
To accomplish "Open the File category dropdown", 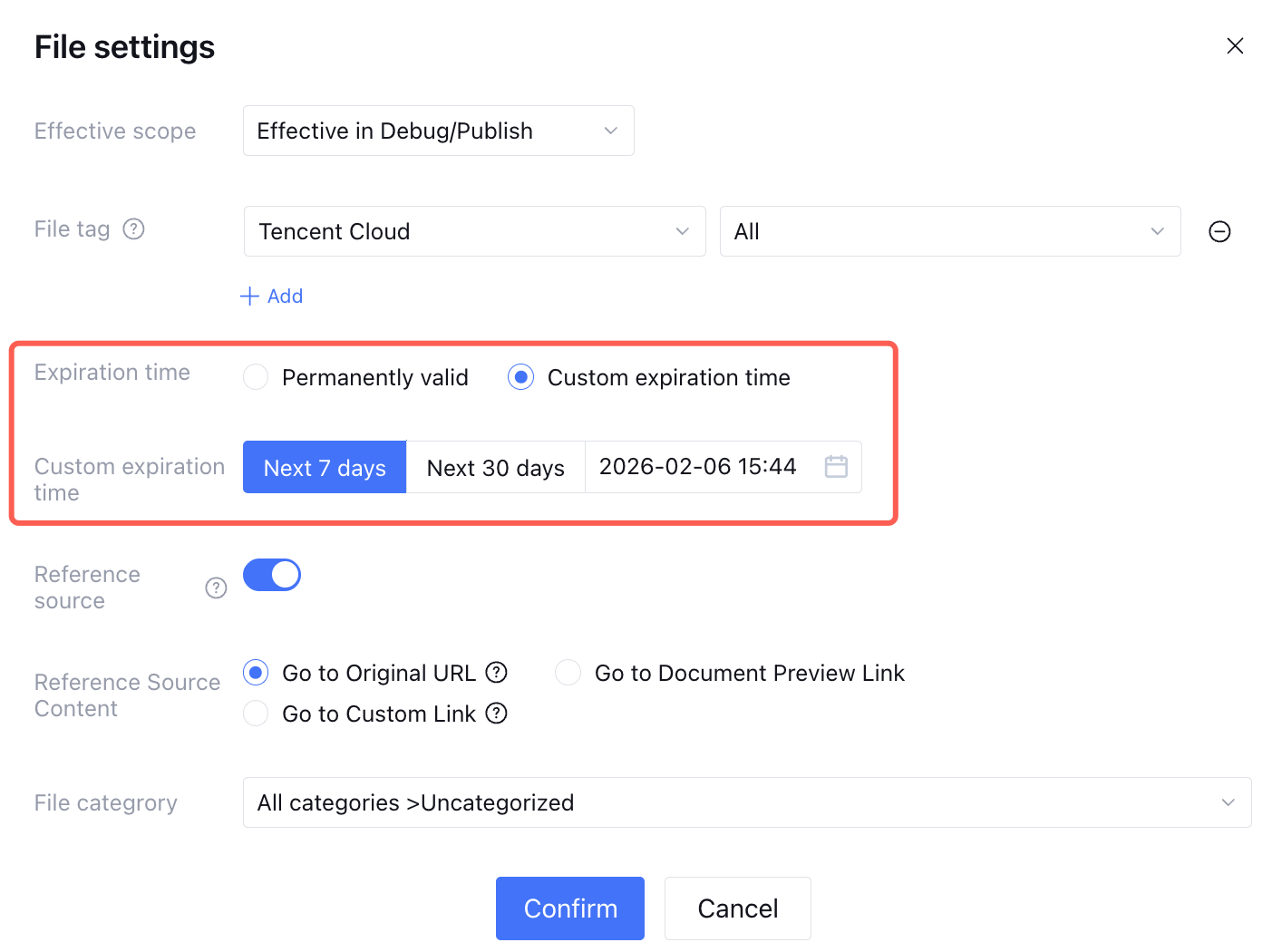I will [x=746, y=803].
